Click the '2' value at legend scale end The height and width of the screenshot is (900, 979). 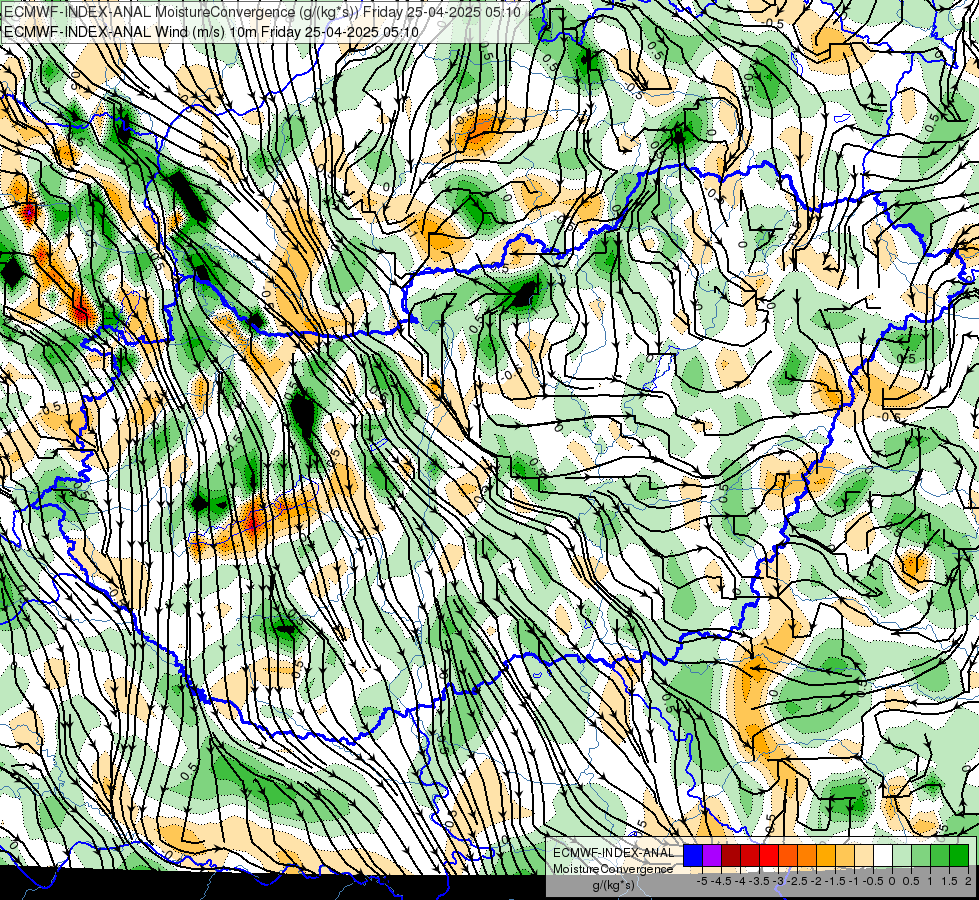coord(968,881)
